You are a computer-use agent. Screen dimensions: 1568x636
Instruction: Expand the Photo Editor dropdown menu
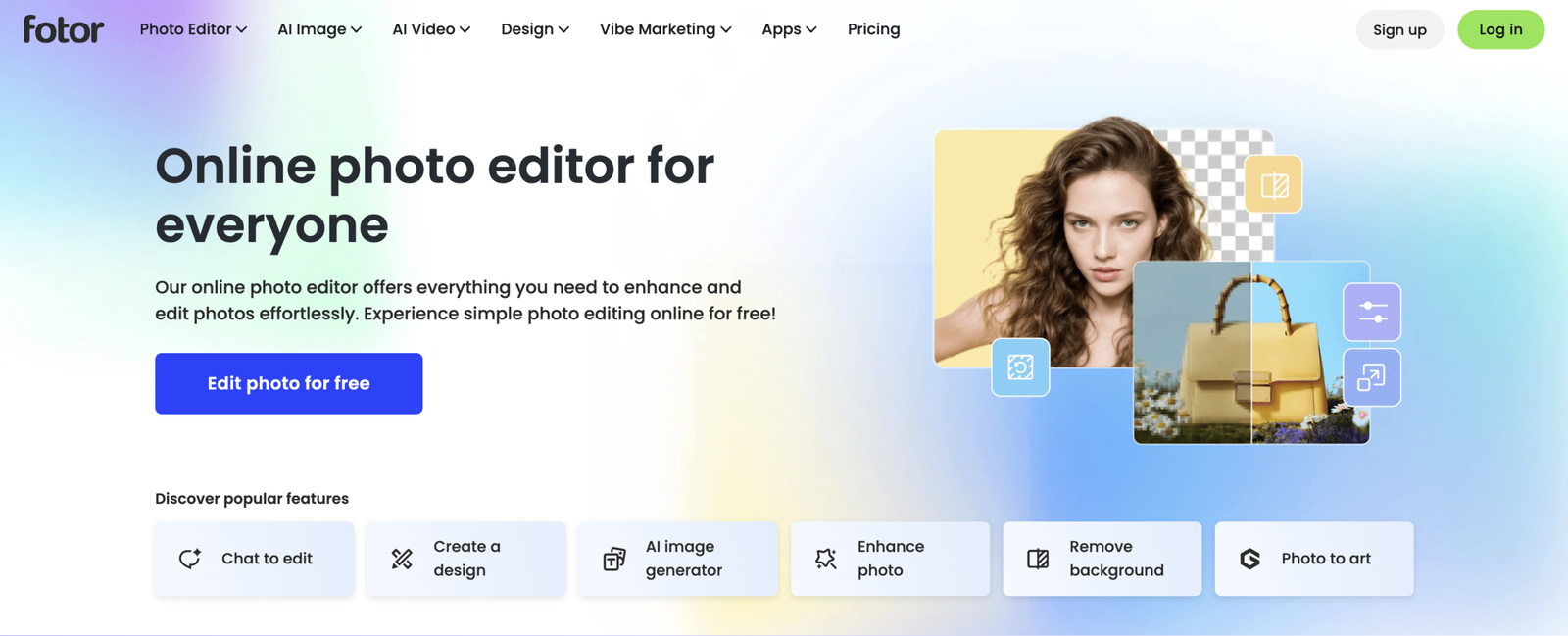[x=193, y=29]
